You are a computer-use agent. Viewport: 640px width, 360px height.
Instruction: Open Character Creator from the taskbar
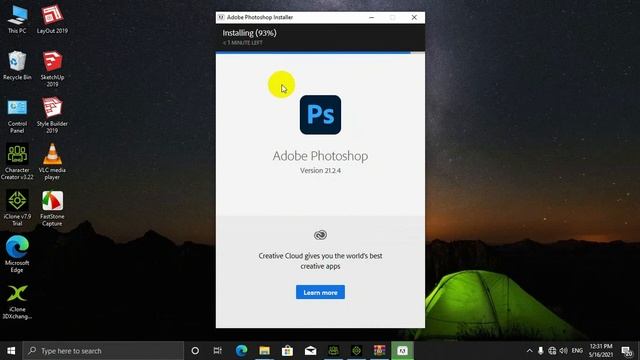pyautogui.click(x=333, y=351)
